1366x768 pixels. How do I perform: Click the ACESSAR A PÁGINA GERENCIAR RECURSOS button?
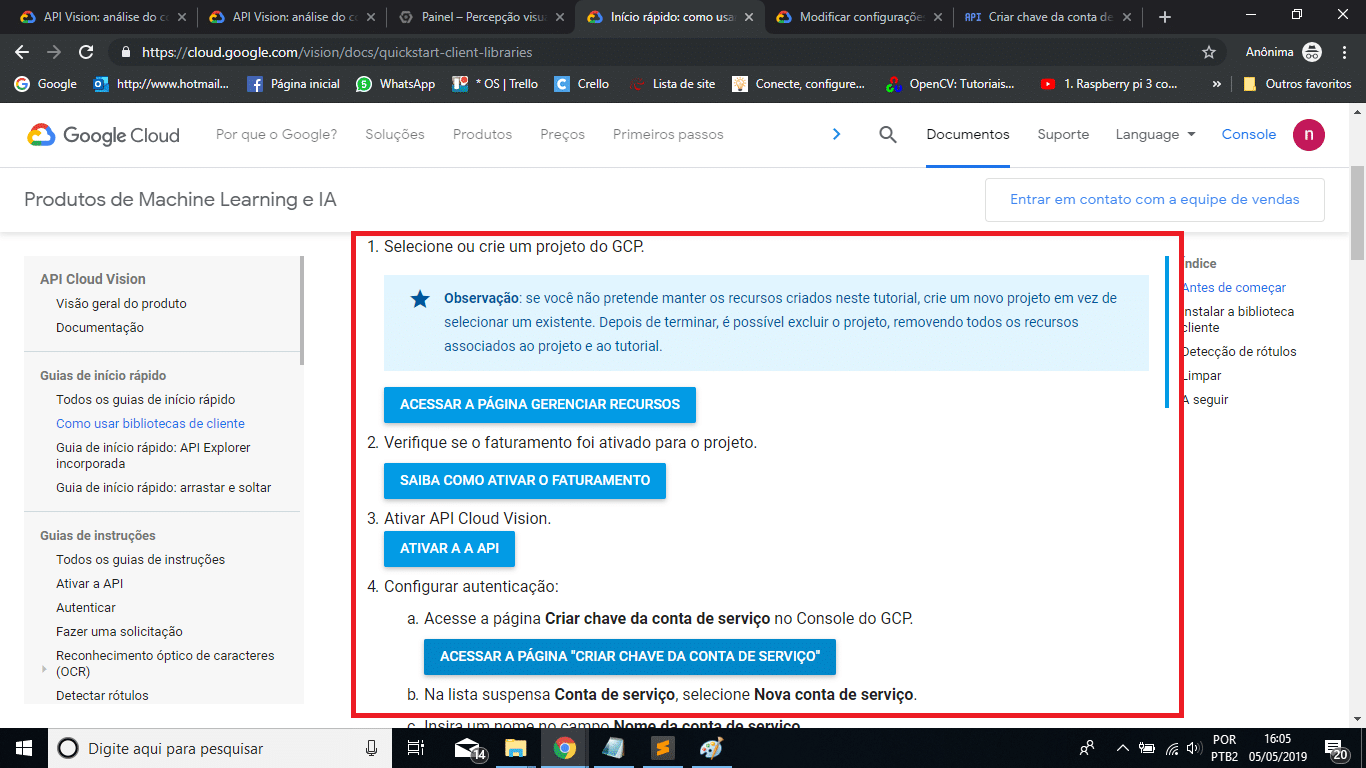tap(540, 404)
